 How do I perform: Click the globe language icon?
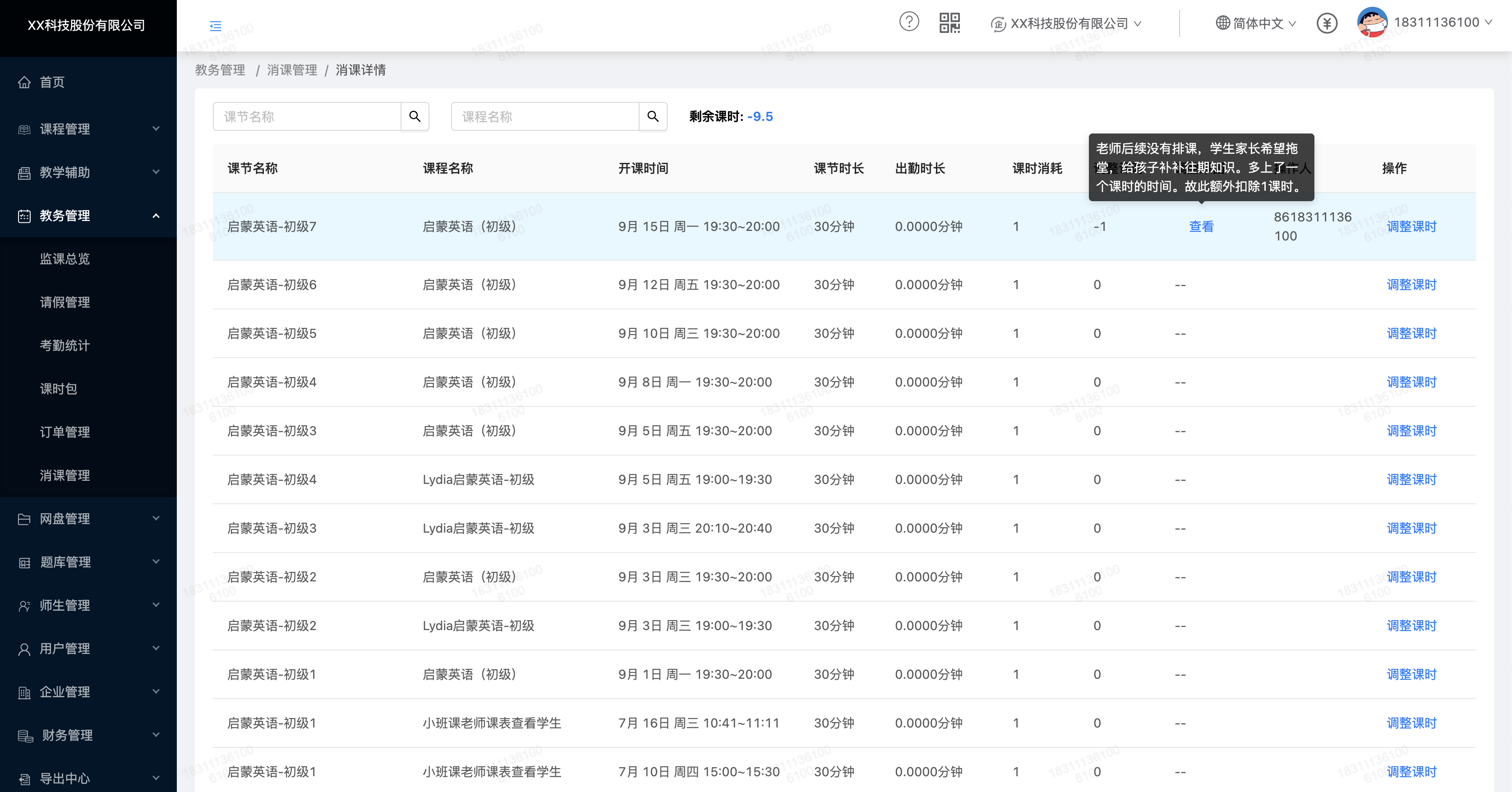click(x=1222, y=23)
